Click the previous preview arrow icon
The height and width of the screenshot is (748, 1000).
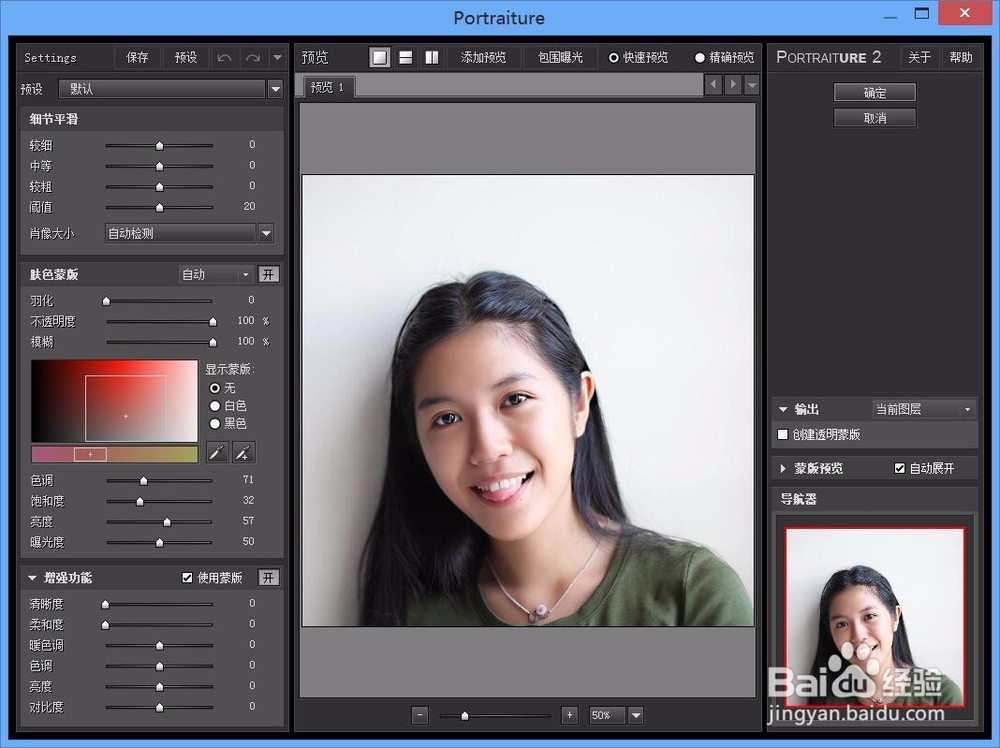(712, 84)
